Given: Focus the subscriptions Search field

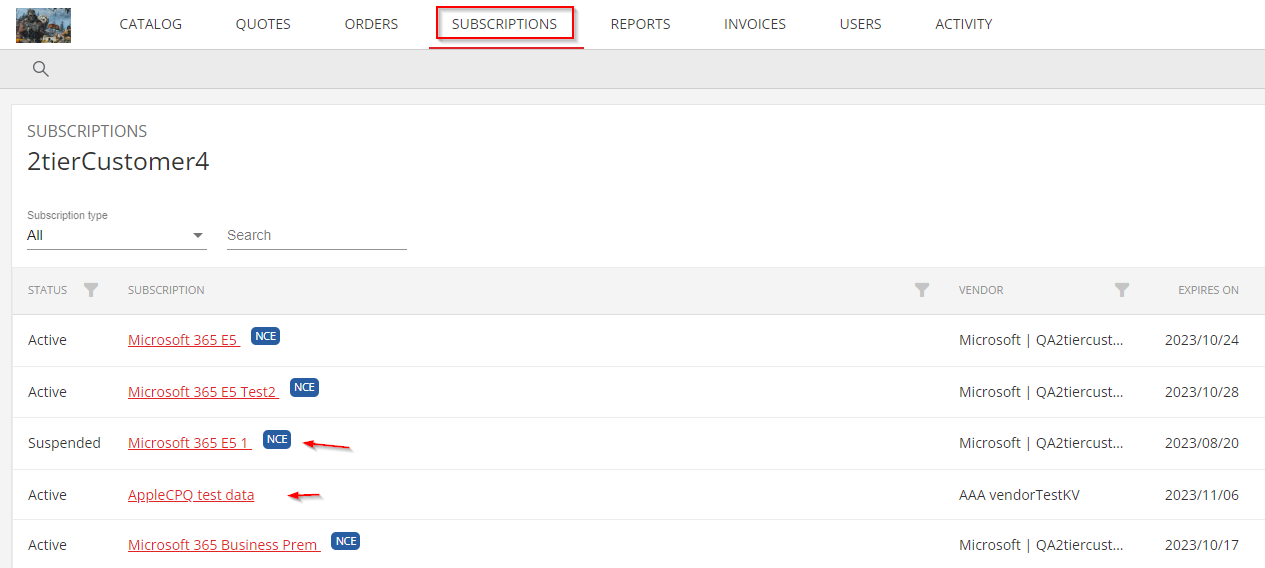Looking at the screenshot, I should click(317, 236).
